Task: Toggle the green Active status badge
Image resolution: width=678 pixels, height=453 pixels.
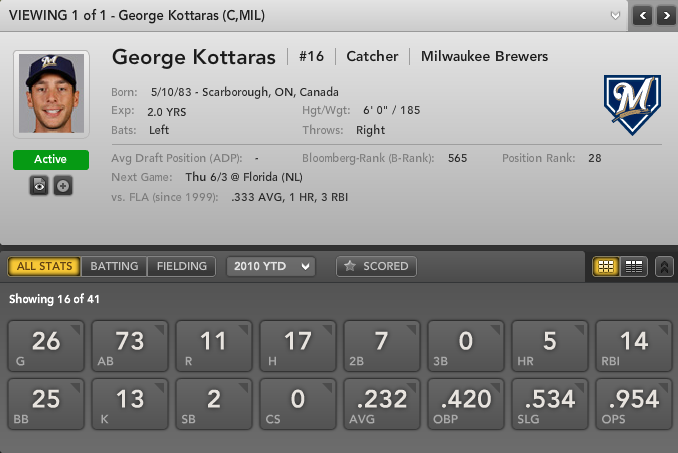Action: [x=51, y=160]
